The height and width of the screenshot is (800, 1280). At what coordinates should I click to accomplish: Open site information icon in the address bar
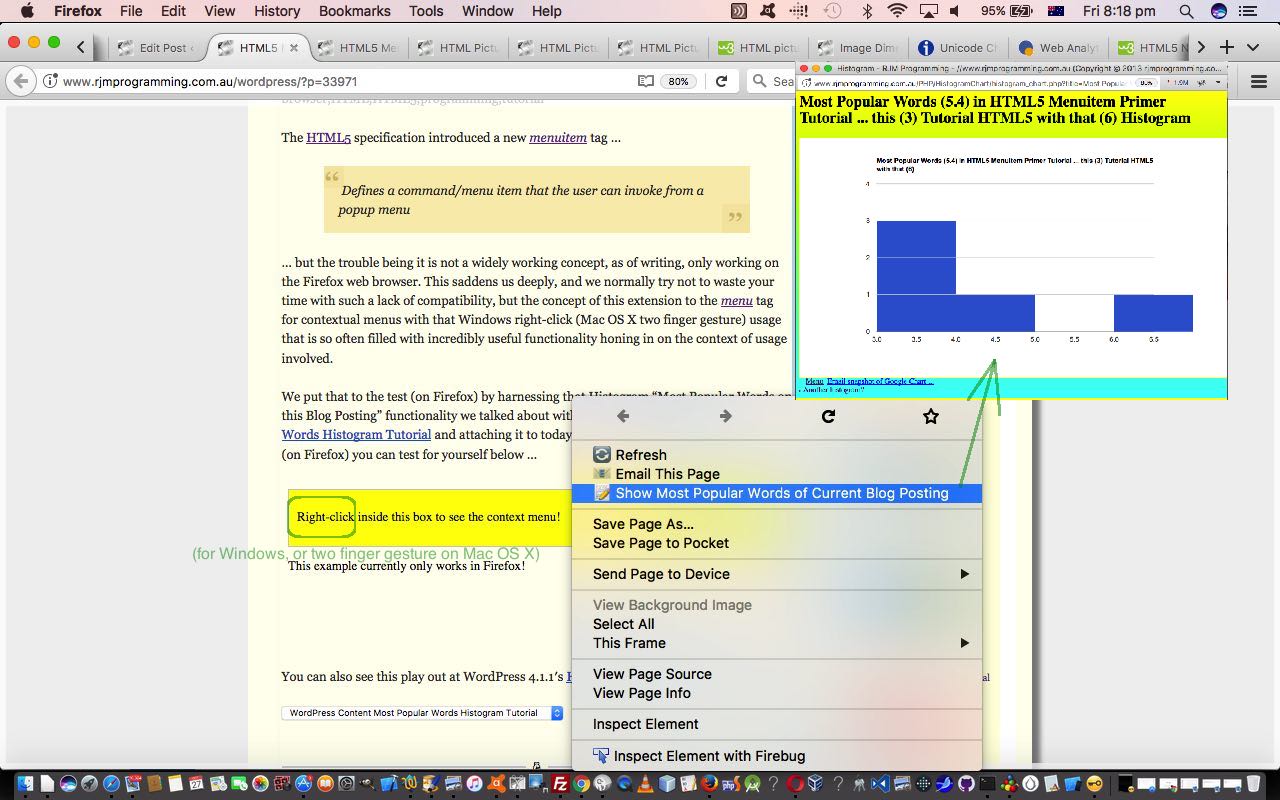50,81
